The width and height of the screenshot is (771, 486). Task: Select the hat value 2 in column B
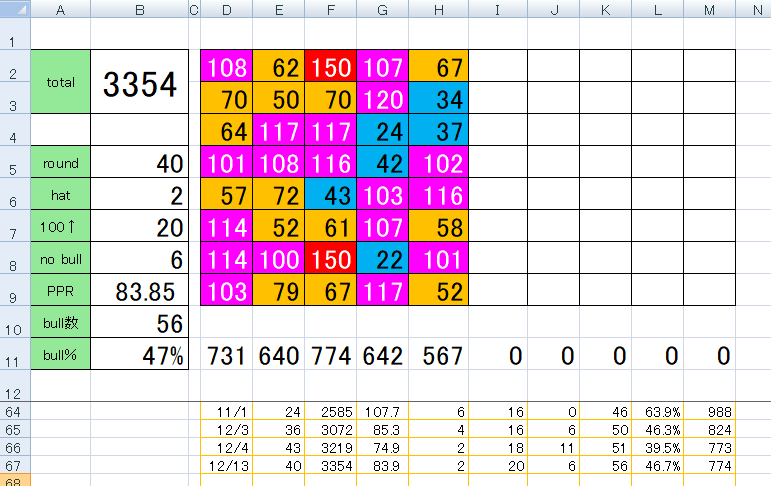coord(140,194)
